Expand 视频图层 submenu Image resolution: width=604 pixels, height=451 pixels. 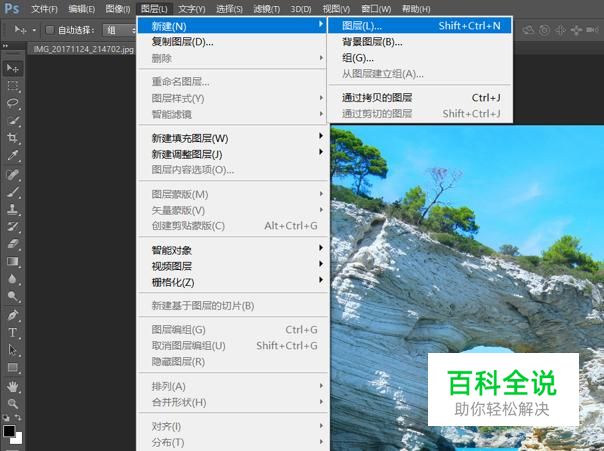[320, 264]
